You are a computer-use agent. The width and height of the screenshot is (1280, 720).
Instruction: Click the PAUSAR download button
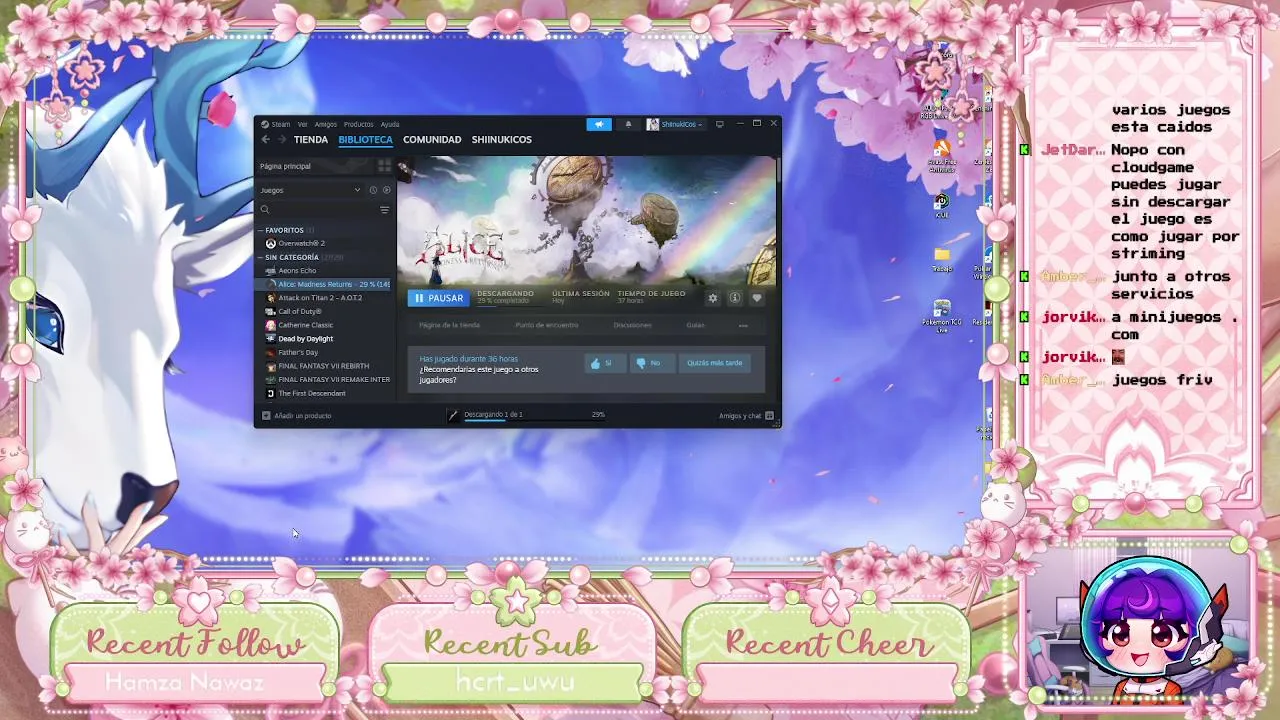click(438, 298)
